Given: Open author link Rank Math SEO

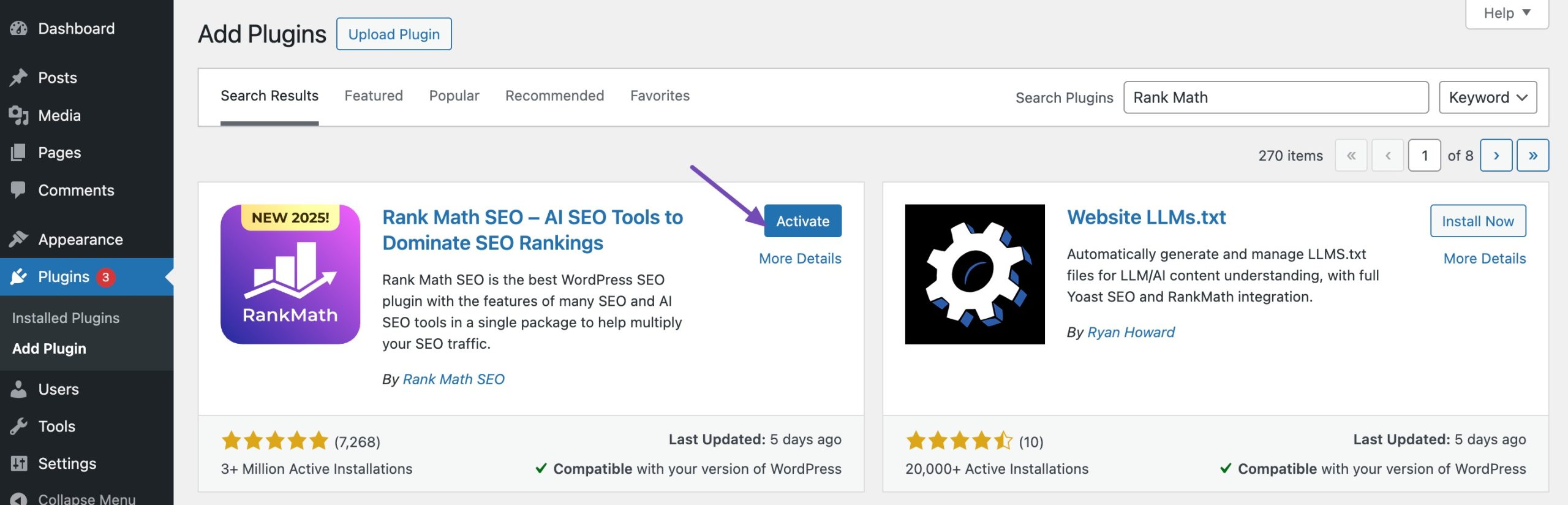Looking at the screenshot, I should pos(453,379).
